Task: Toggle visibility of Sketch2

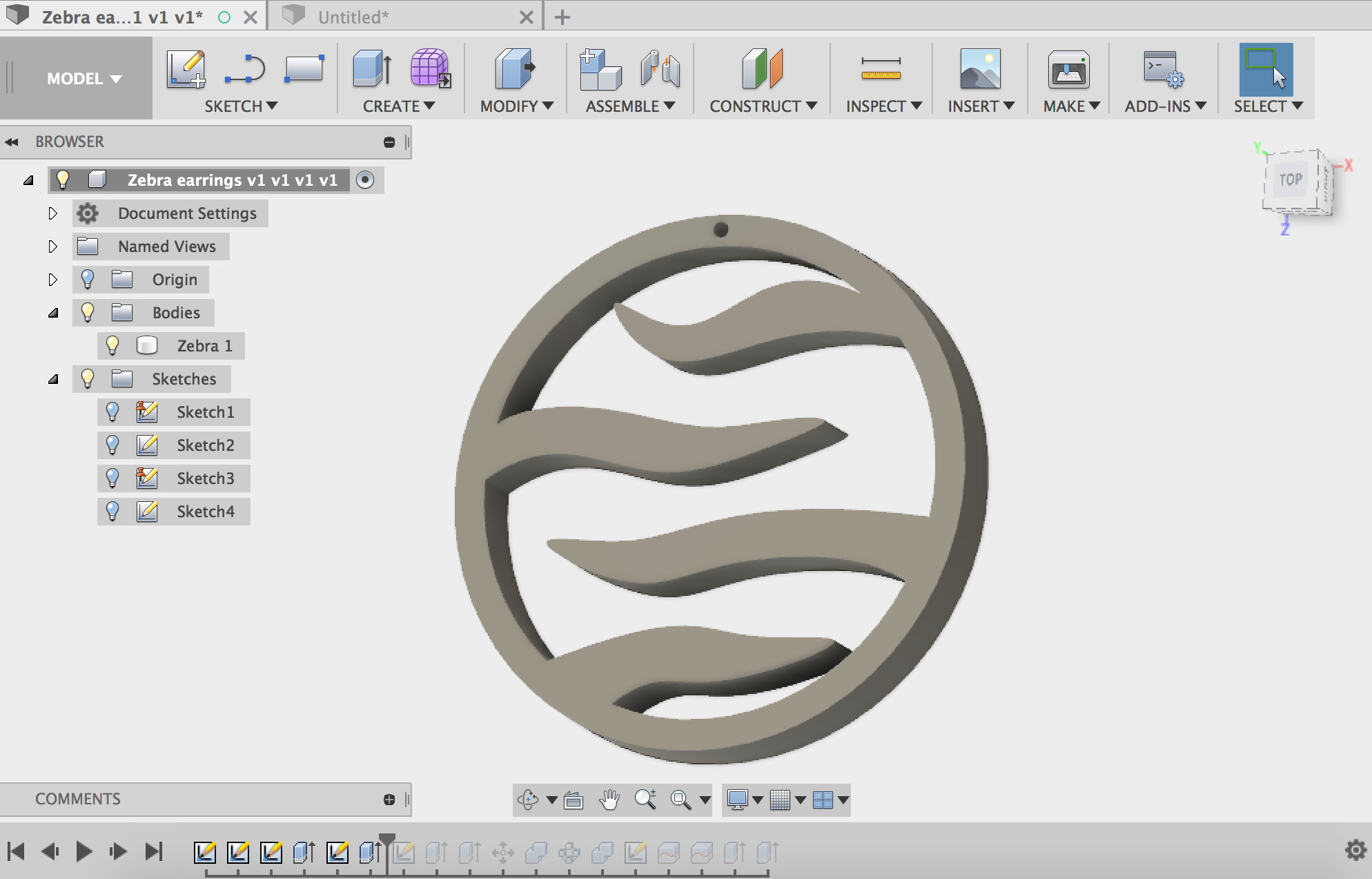Action: coord(112,445)
